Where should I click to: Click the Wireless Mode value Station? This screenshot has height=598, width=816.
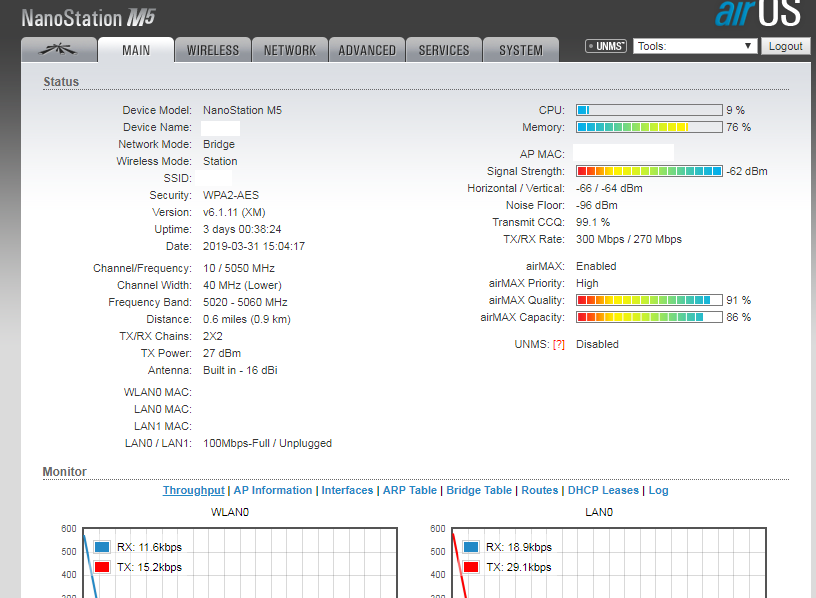click(220, 161)
